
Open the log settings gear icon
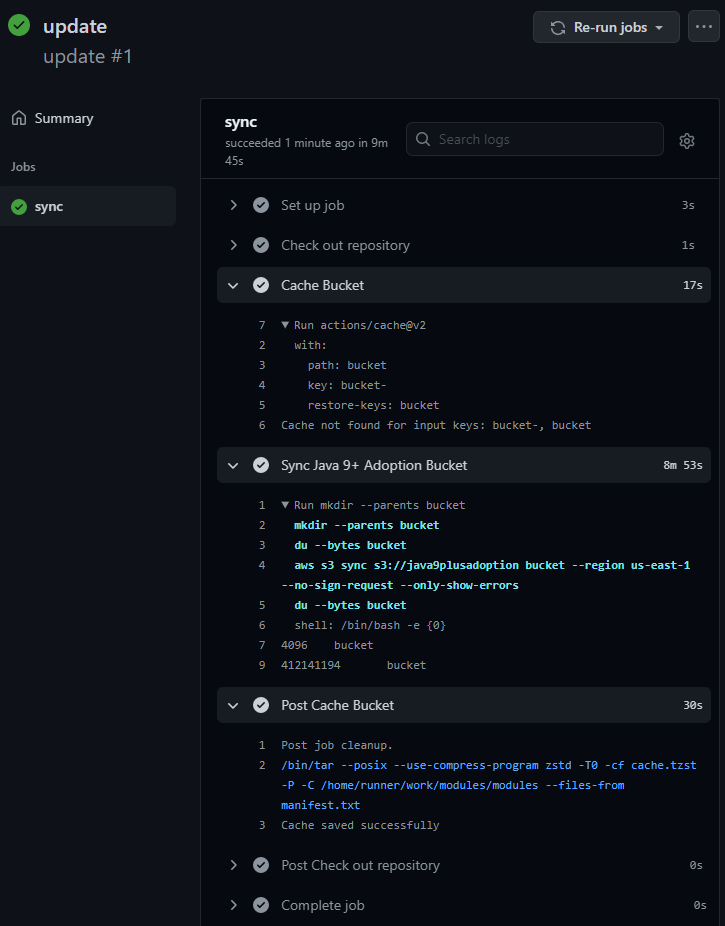[x=686, y=140]
